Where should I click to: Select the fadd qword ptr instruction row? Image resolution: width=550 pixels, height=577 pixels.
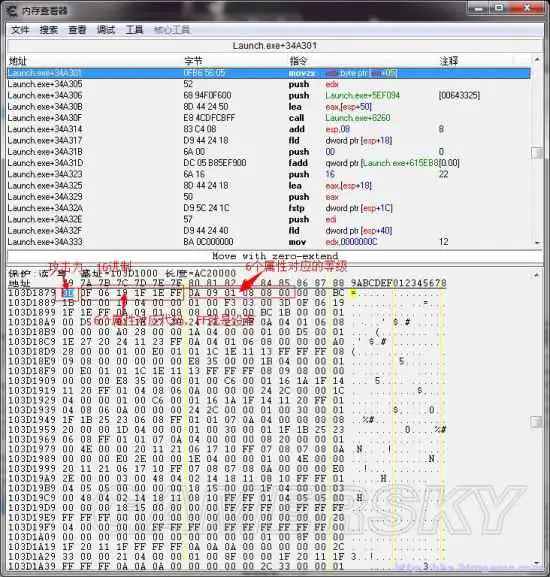click(x=269, y=163)
